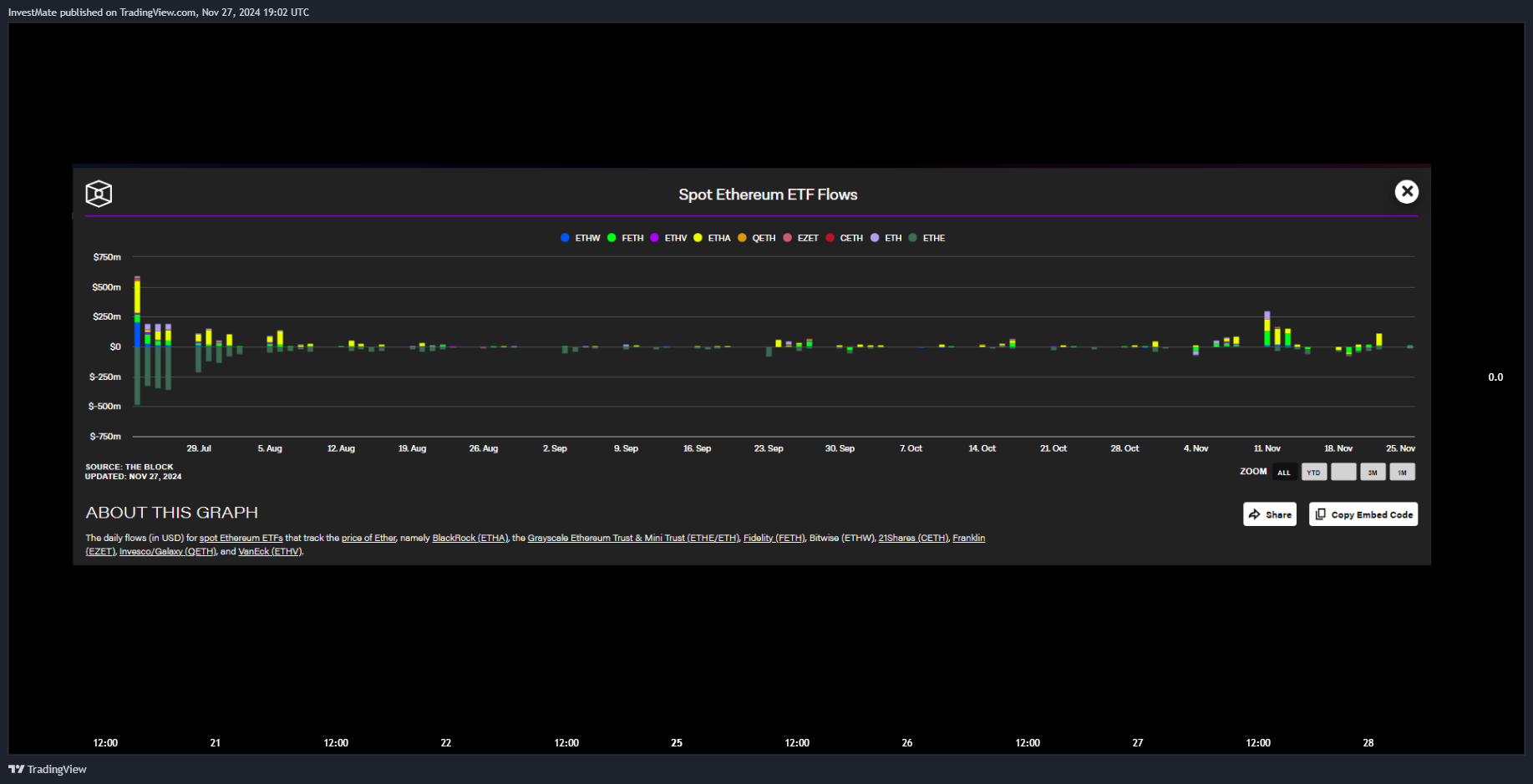
Task: Toggle ETH series in the legend
Action: (886, 238)
